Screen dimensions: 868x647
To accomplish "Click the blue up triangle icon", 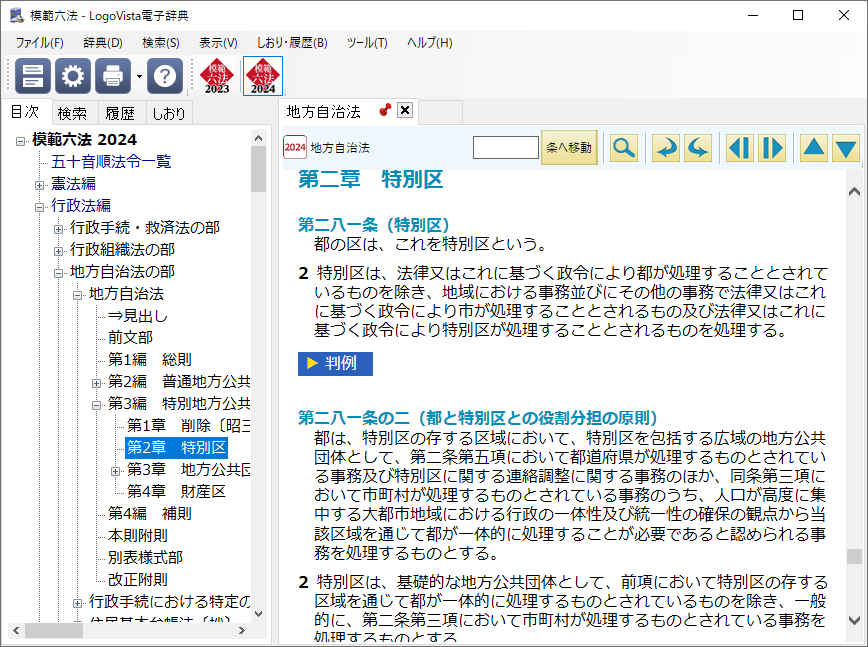I will [x=814, y=148].
